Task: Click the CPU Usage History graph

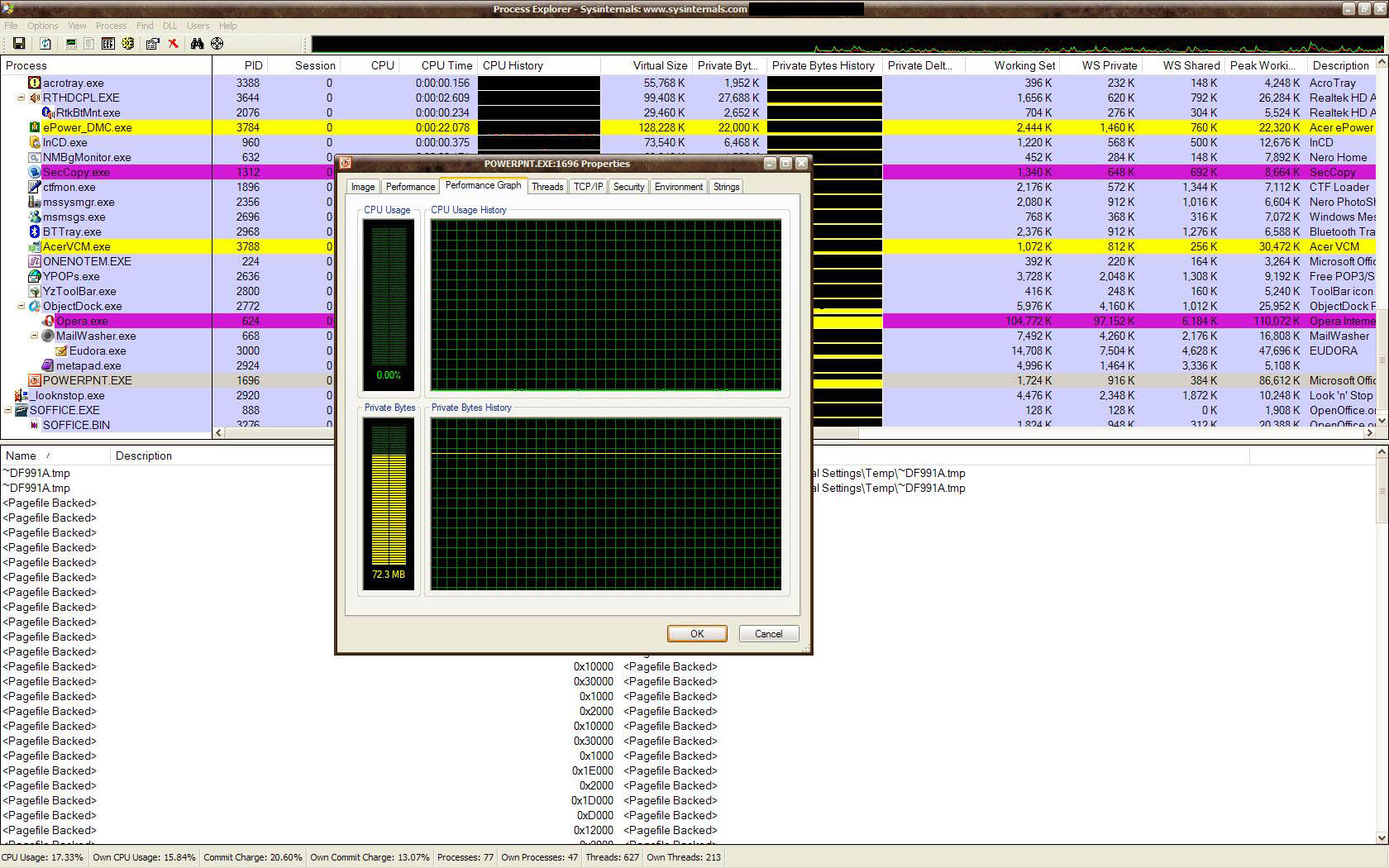Action: (606, 305)
